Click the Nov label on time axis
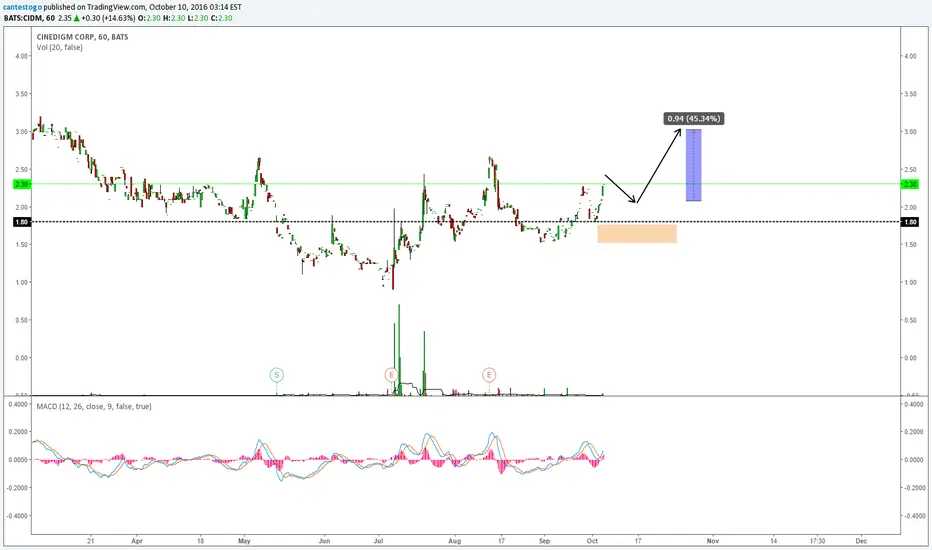 click(713, 541)
